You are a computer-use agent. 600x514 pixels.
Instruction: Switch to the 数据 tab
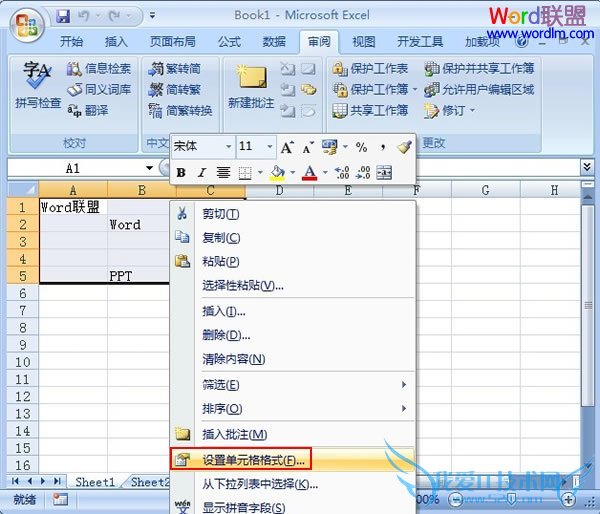coord(274,41)
